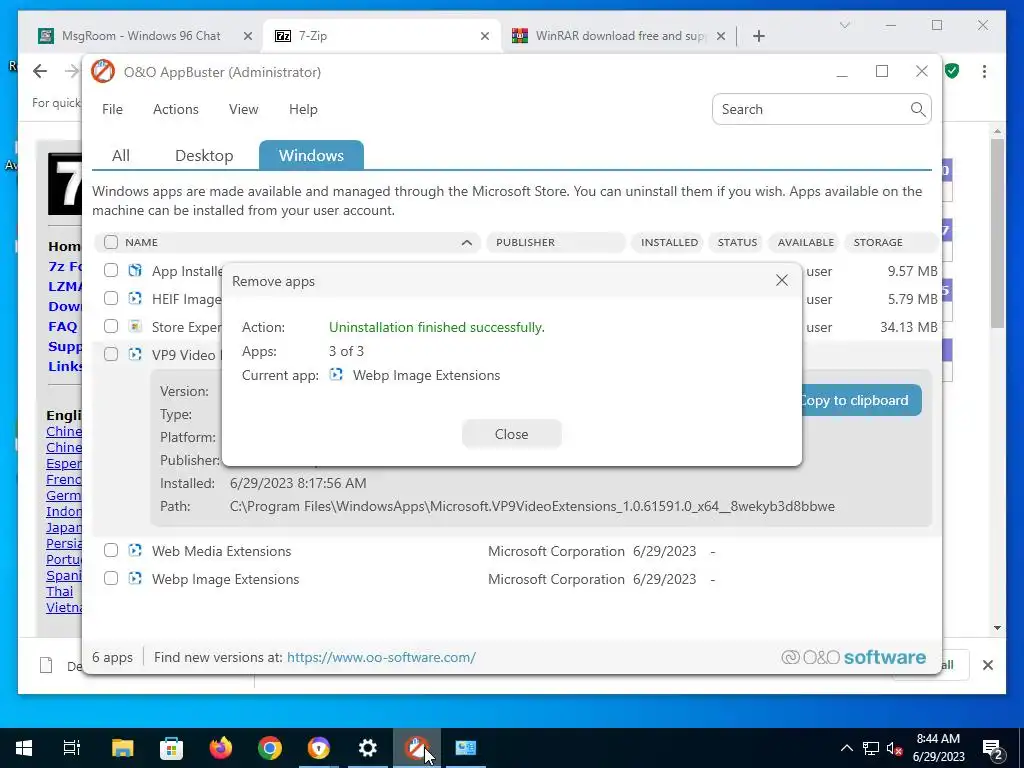Click Copy to clipboard button
Image resolution: width=1024 pixels, height=768 pixels.
coord(861,400)
